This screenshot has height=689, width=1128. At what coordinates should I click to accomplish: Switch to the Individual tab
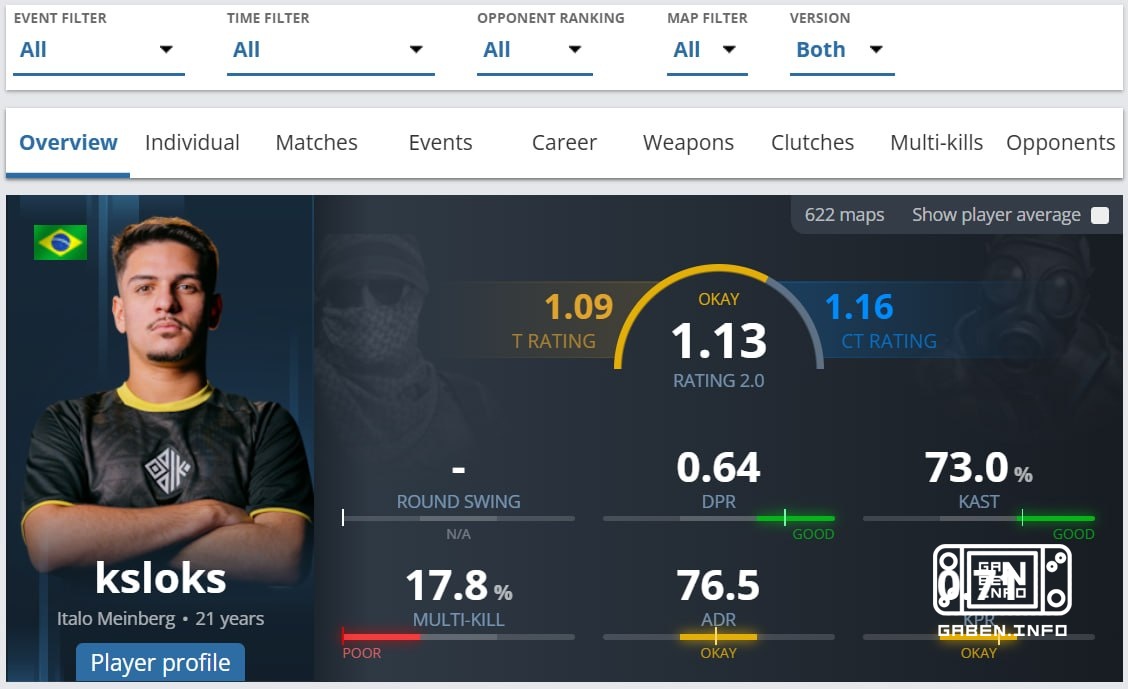(192, 142)
